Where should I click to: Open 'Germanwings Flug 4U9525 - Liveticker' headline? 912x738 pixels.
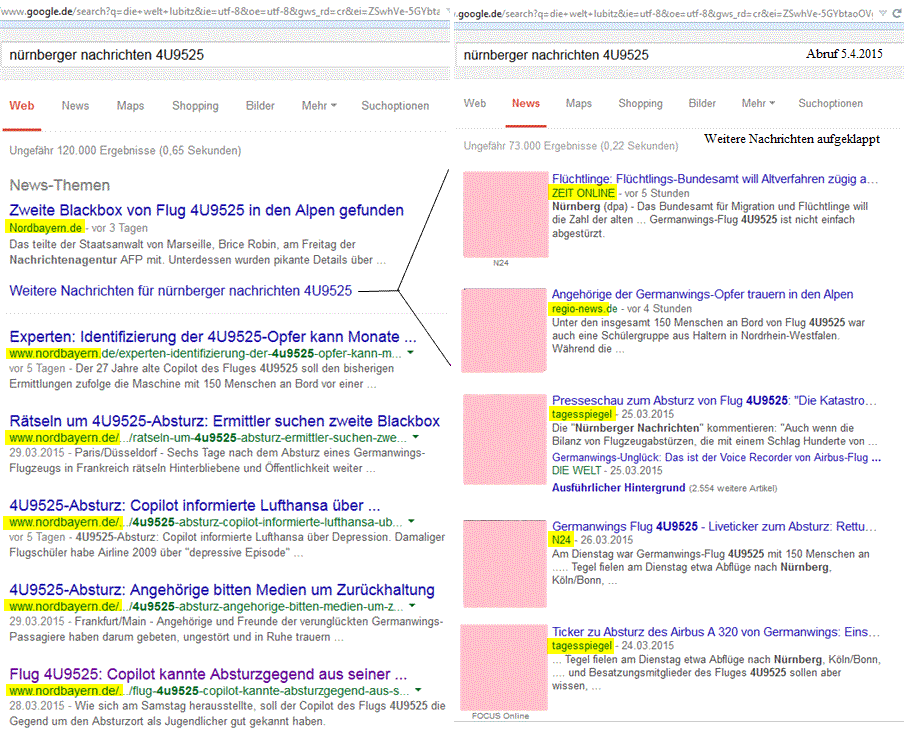(714, 527)
